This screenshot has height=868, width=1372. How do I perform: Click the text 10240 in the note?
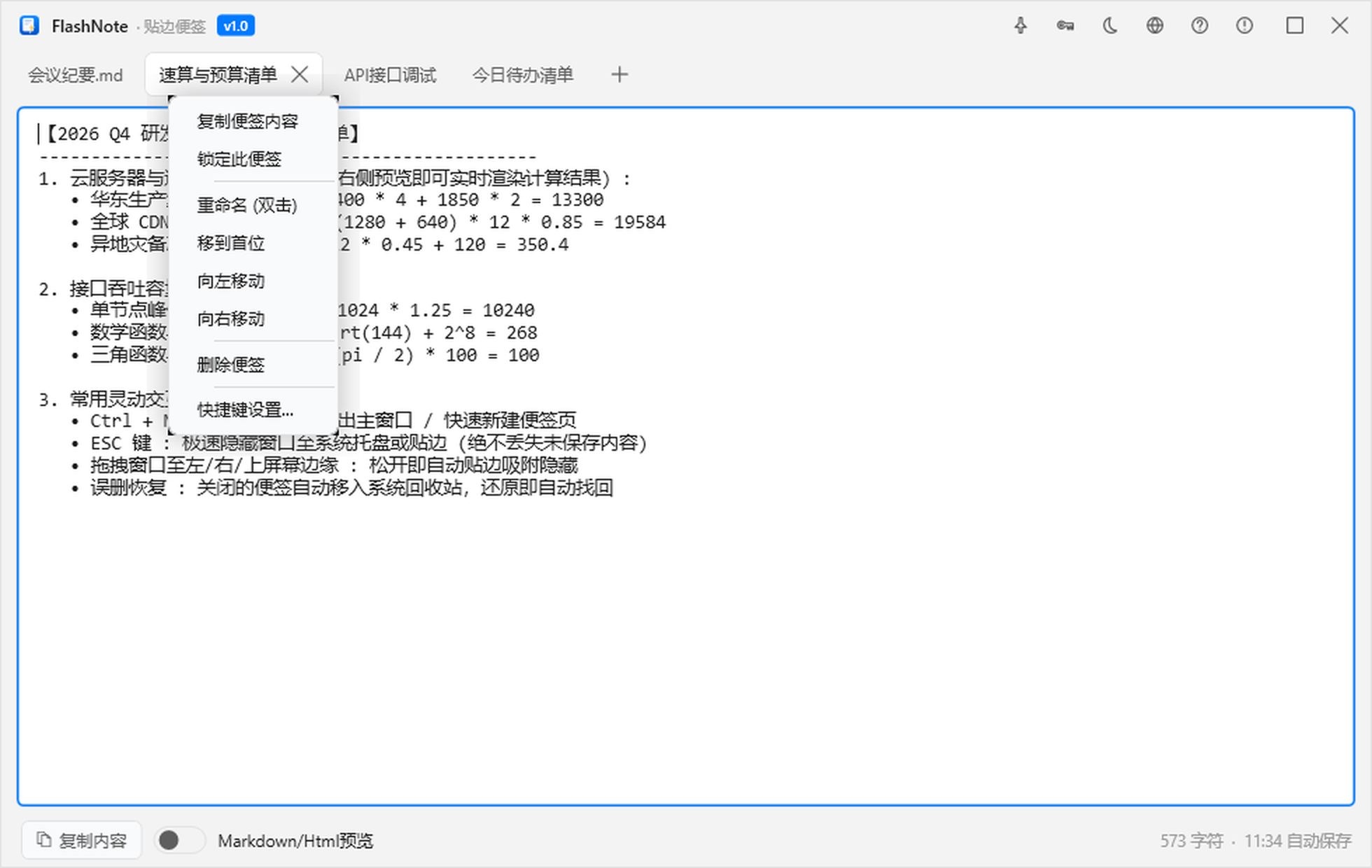click(x=509, y=311)
